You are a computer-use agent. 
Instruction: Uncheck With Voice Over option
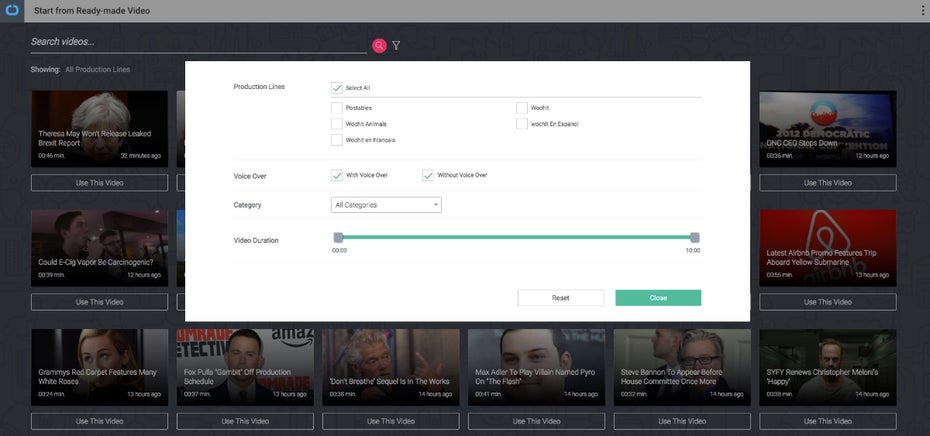pyautogui.click(x=337, y=176)
